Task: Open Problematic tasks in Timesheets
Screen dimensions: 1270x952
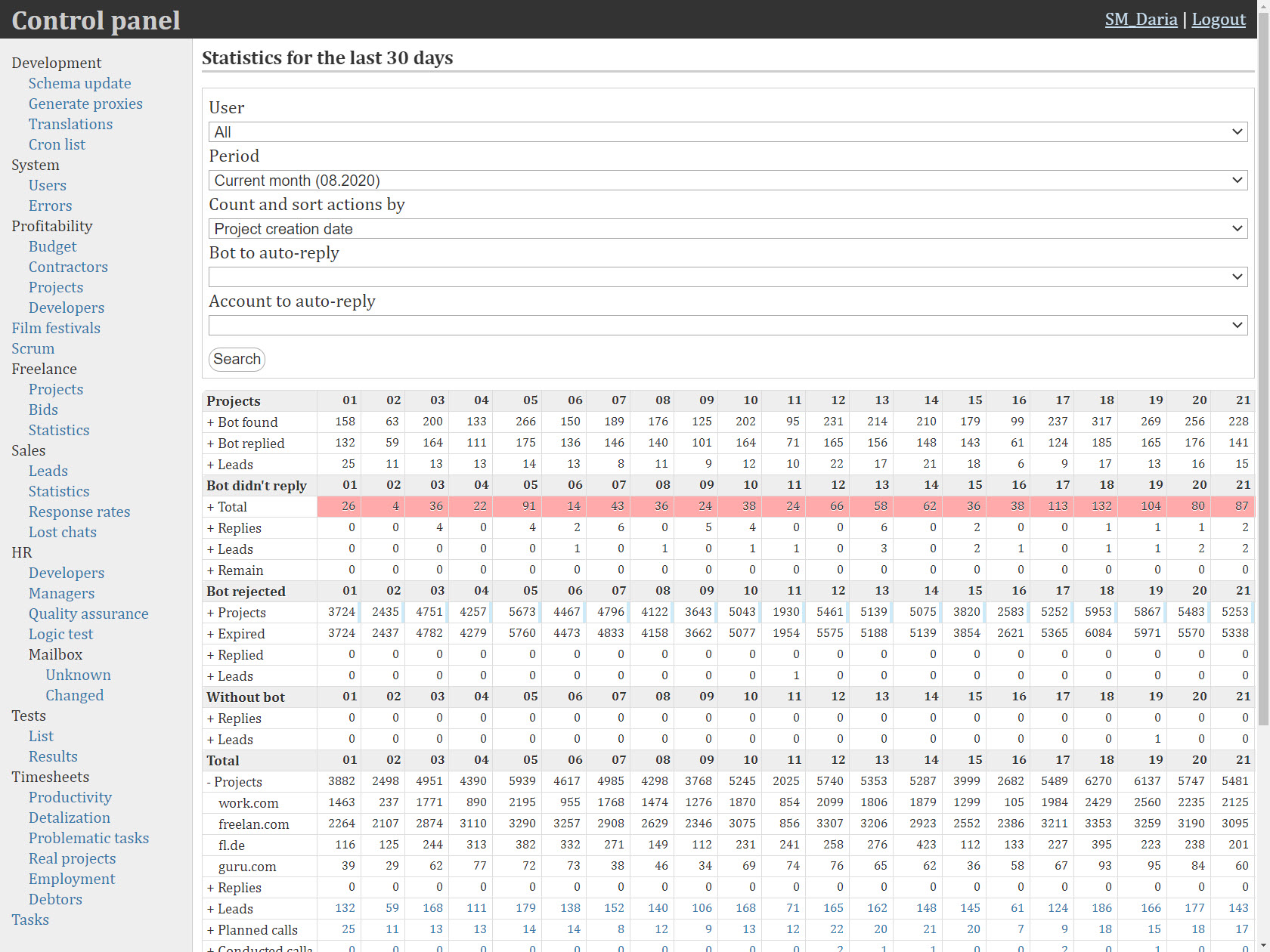Action: (88, 838)
